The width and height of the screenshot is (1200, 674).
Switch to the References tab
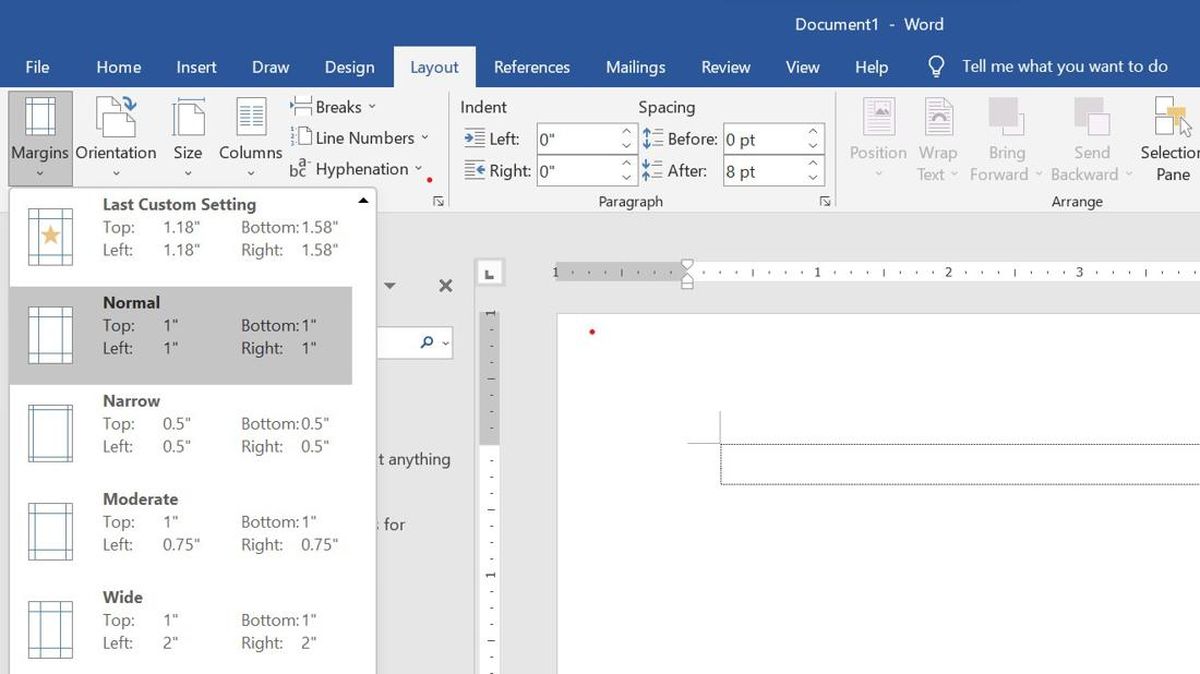(532, 67)
